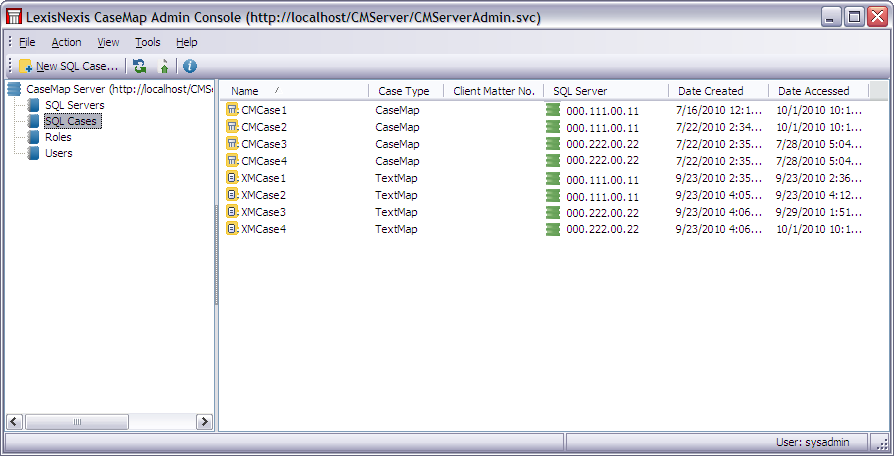Close the Admin Console window
The width and height of the screenshot is (894, 456).
(877, 17)
